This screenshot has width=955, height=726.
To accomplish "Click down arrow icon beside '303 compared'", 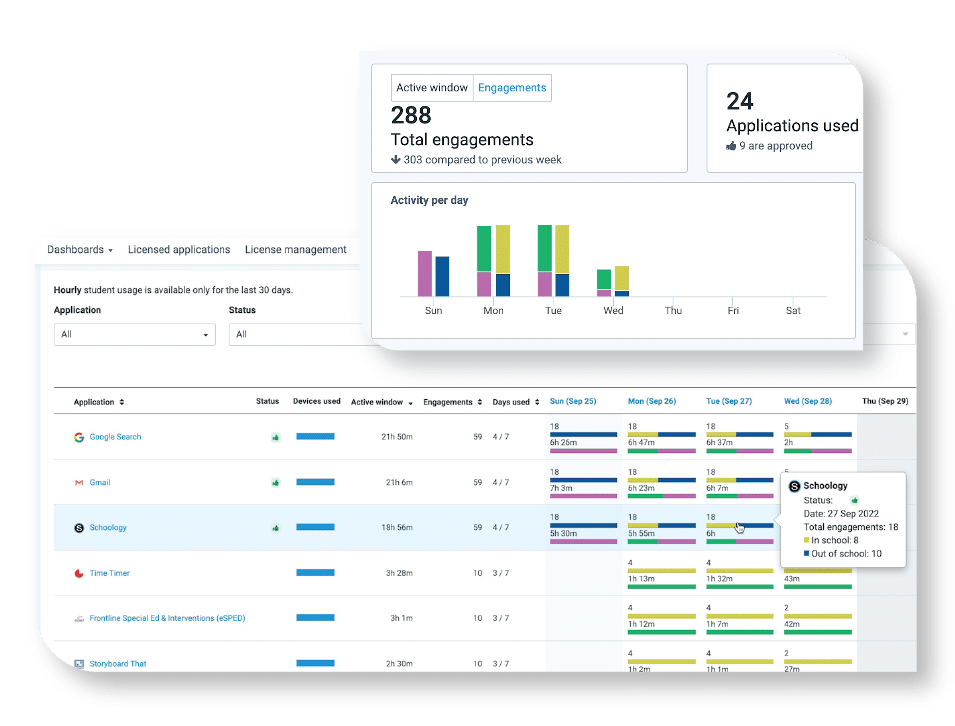I will [395, 160].
